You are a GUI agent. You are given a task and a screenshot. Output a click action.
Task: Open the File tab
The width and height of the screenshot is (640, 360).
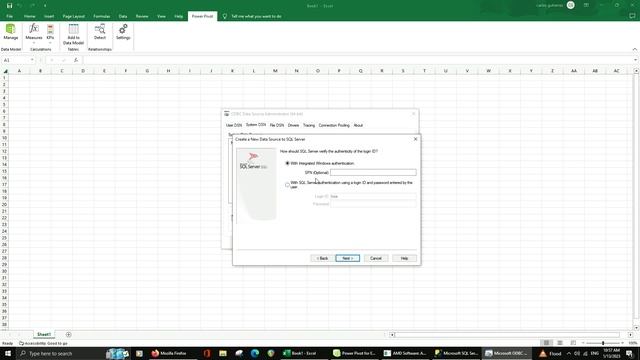(9, 16)
